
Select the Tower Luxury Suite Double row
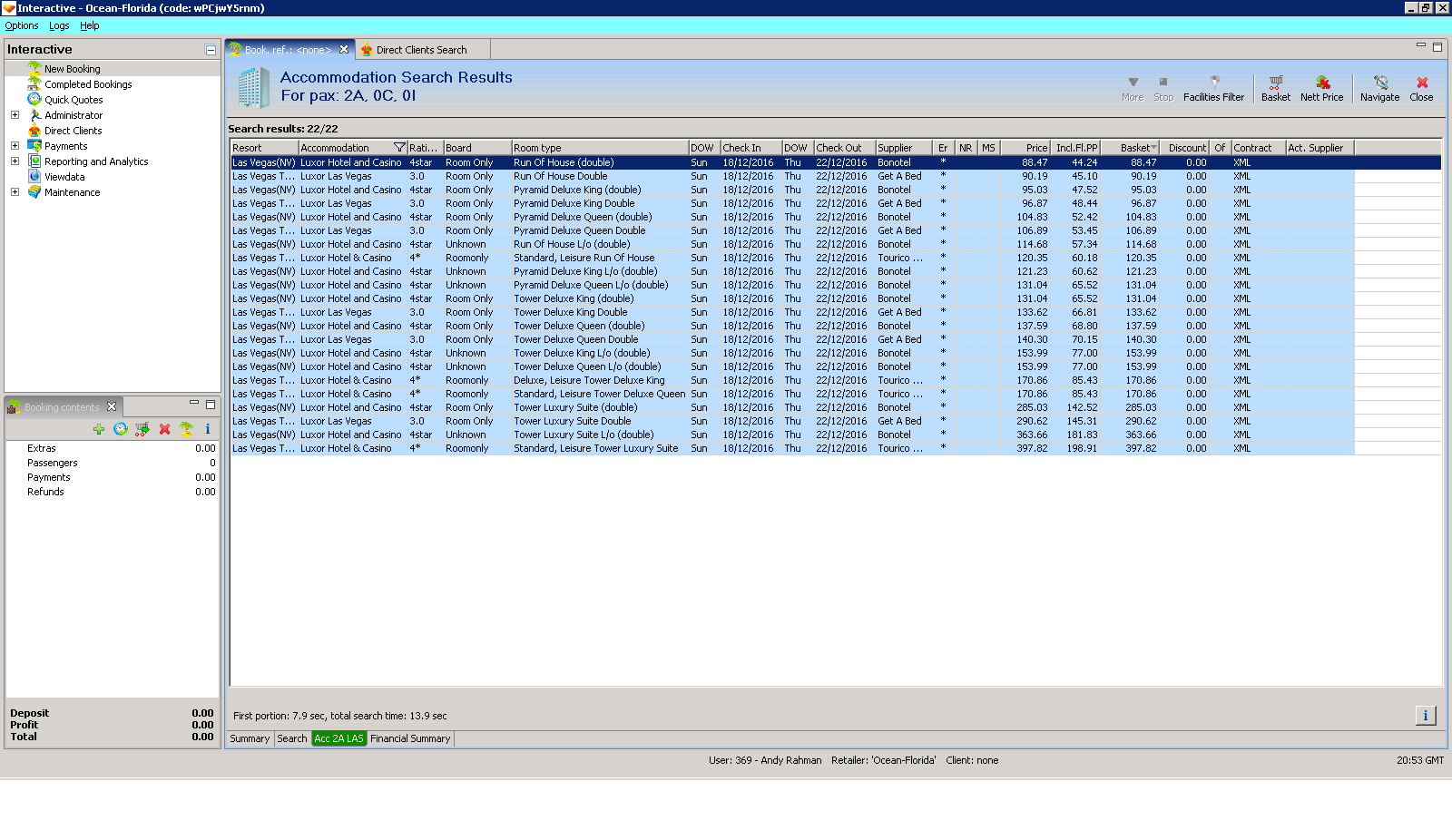click(792, 421)
